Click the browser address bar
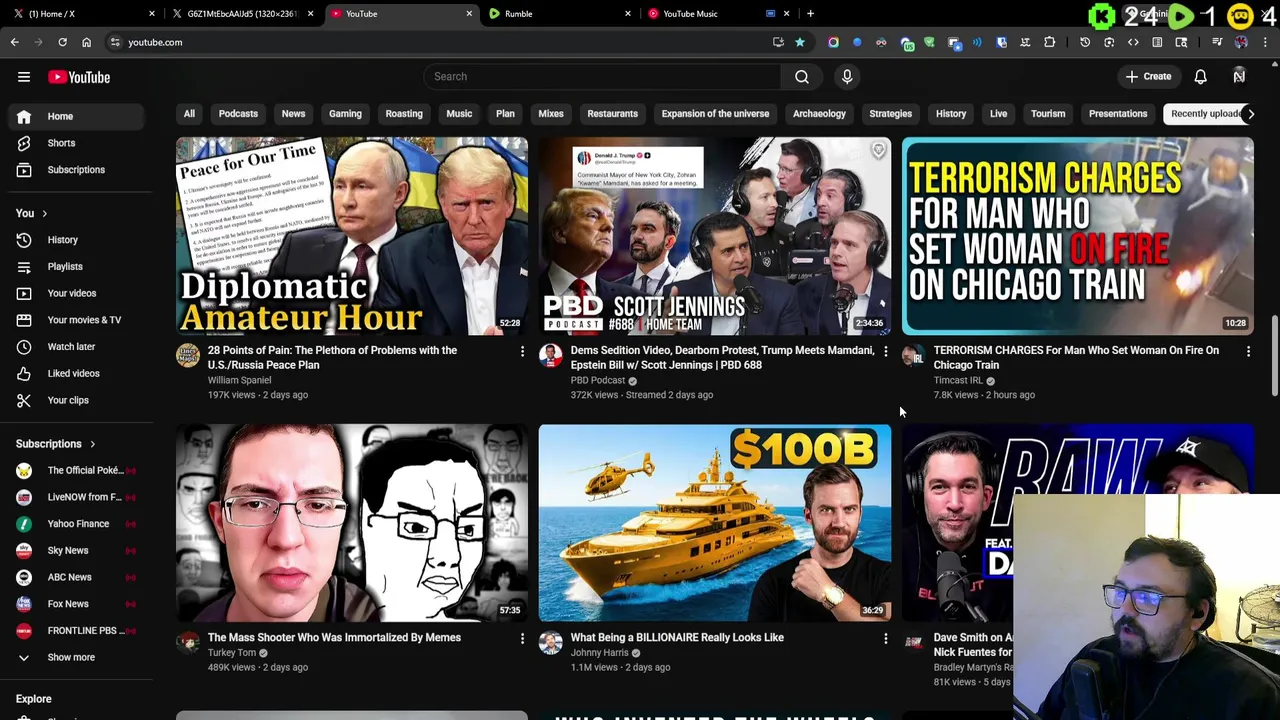 tap(440, 42)
